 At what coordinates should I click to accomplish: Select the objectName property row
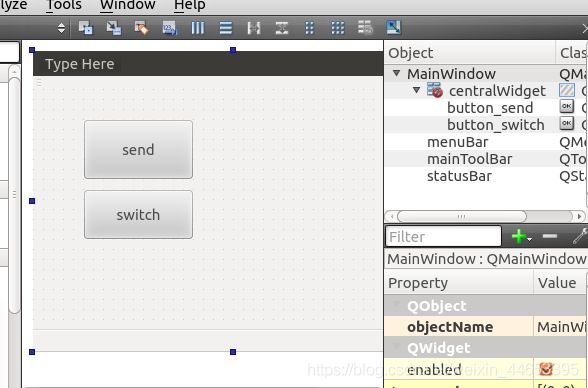click(x=486, y=327)
